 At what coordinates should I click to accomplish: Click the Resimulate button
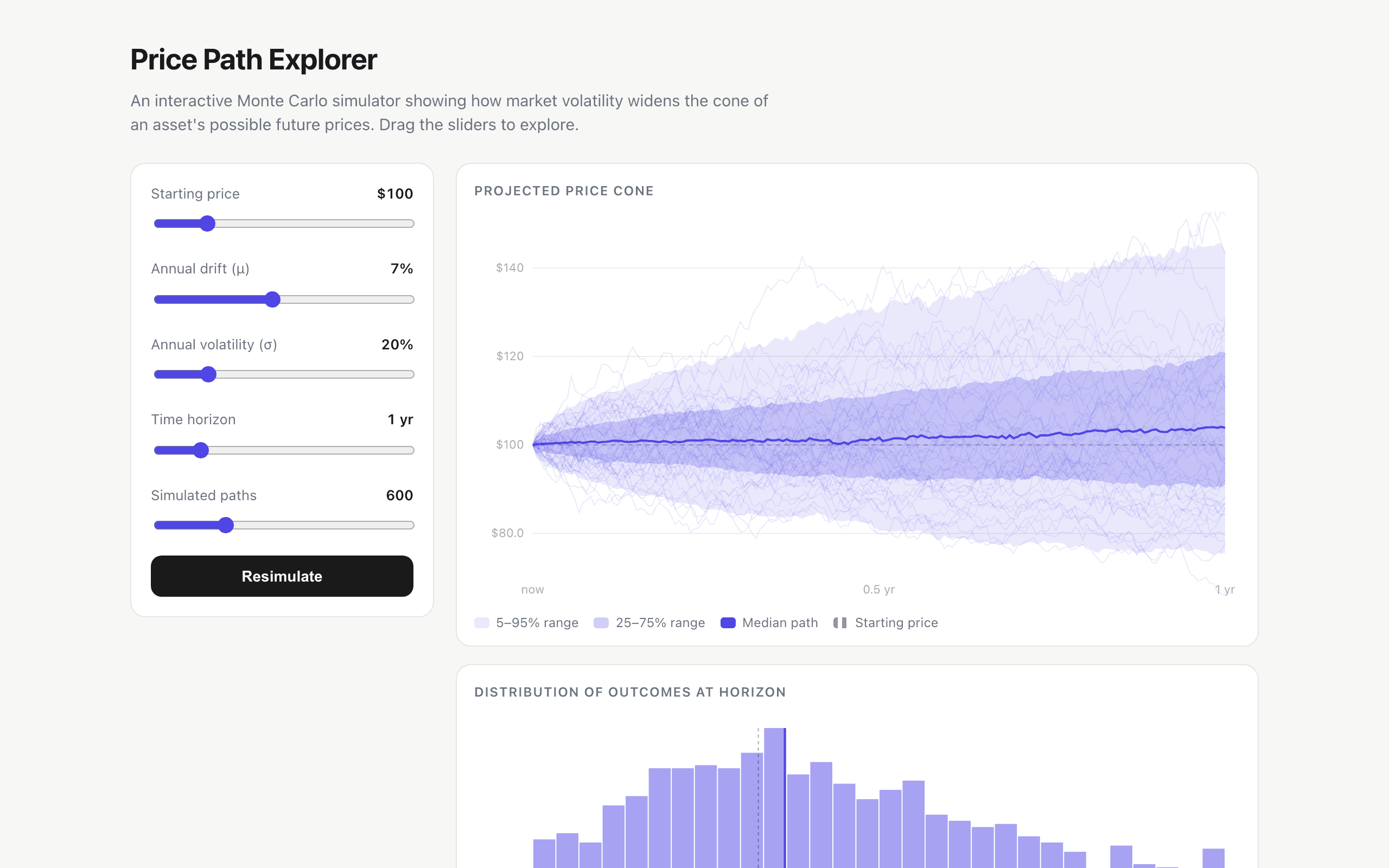pyautogui.click(x=282, y=576)
